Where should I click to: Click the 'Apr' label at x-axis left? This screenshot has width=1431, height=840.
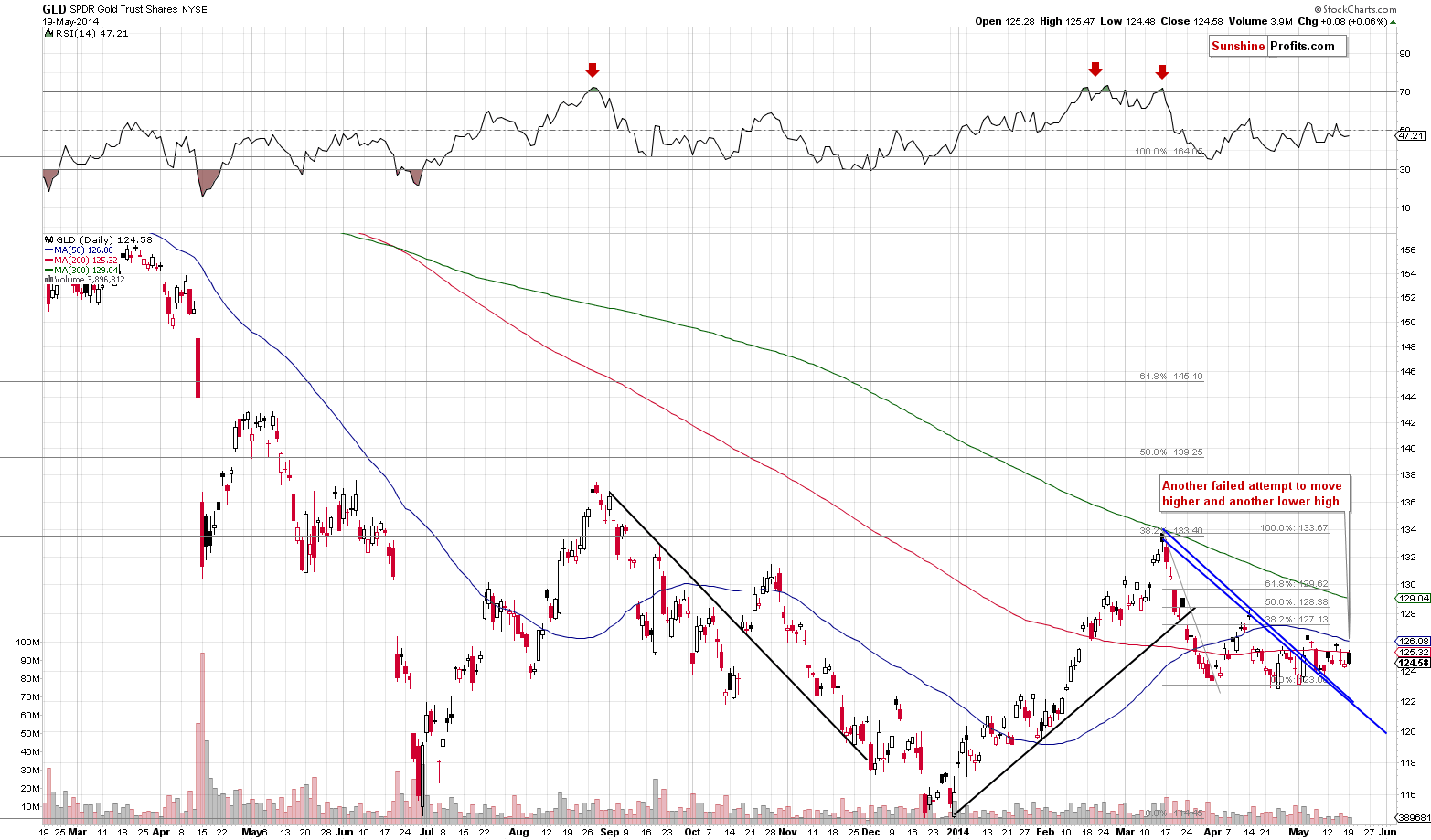tap(161, 832)
